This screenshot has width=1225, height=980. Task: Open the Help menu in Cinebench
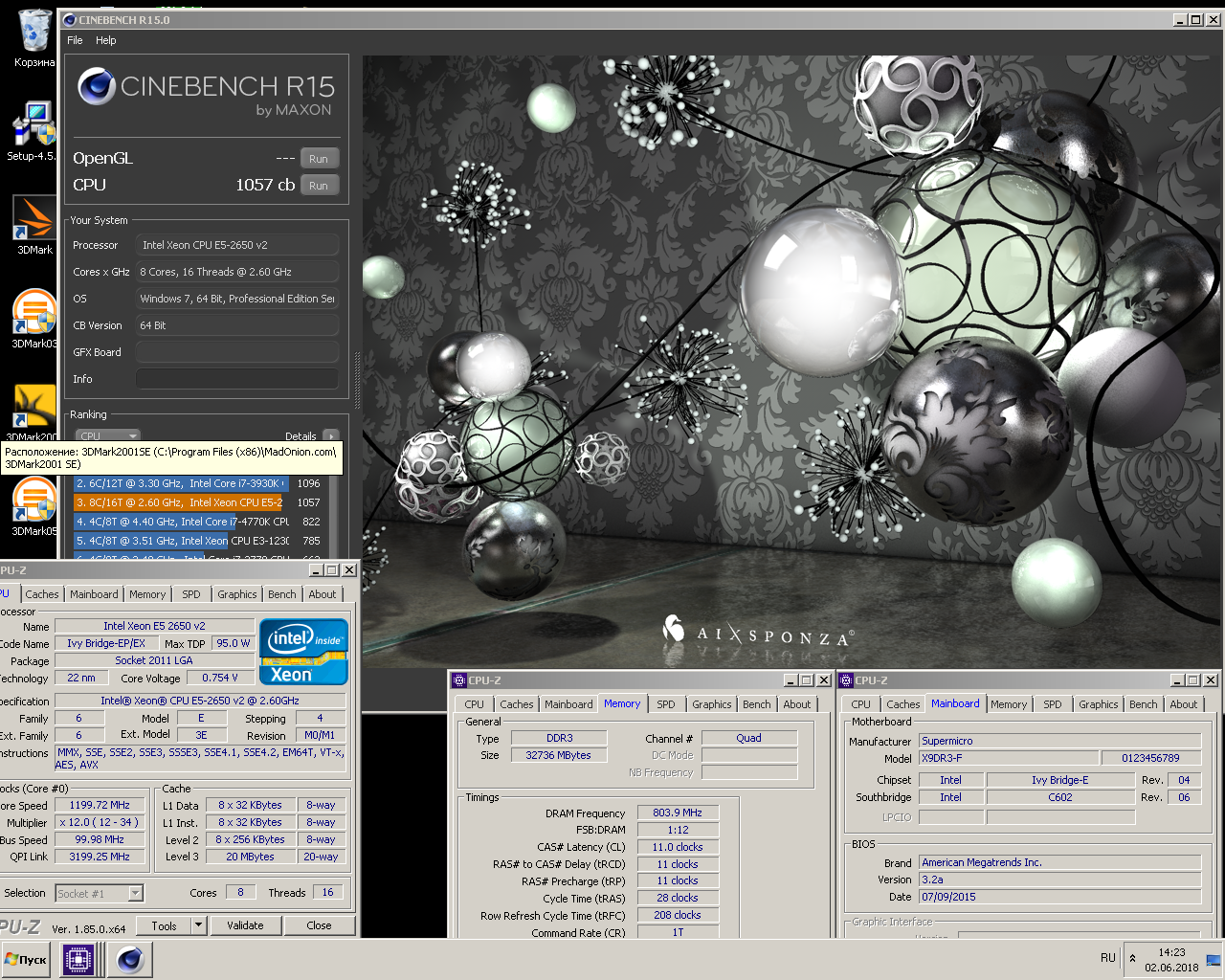pos(106,40)
